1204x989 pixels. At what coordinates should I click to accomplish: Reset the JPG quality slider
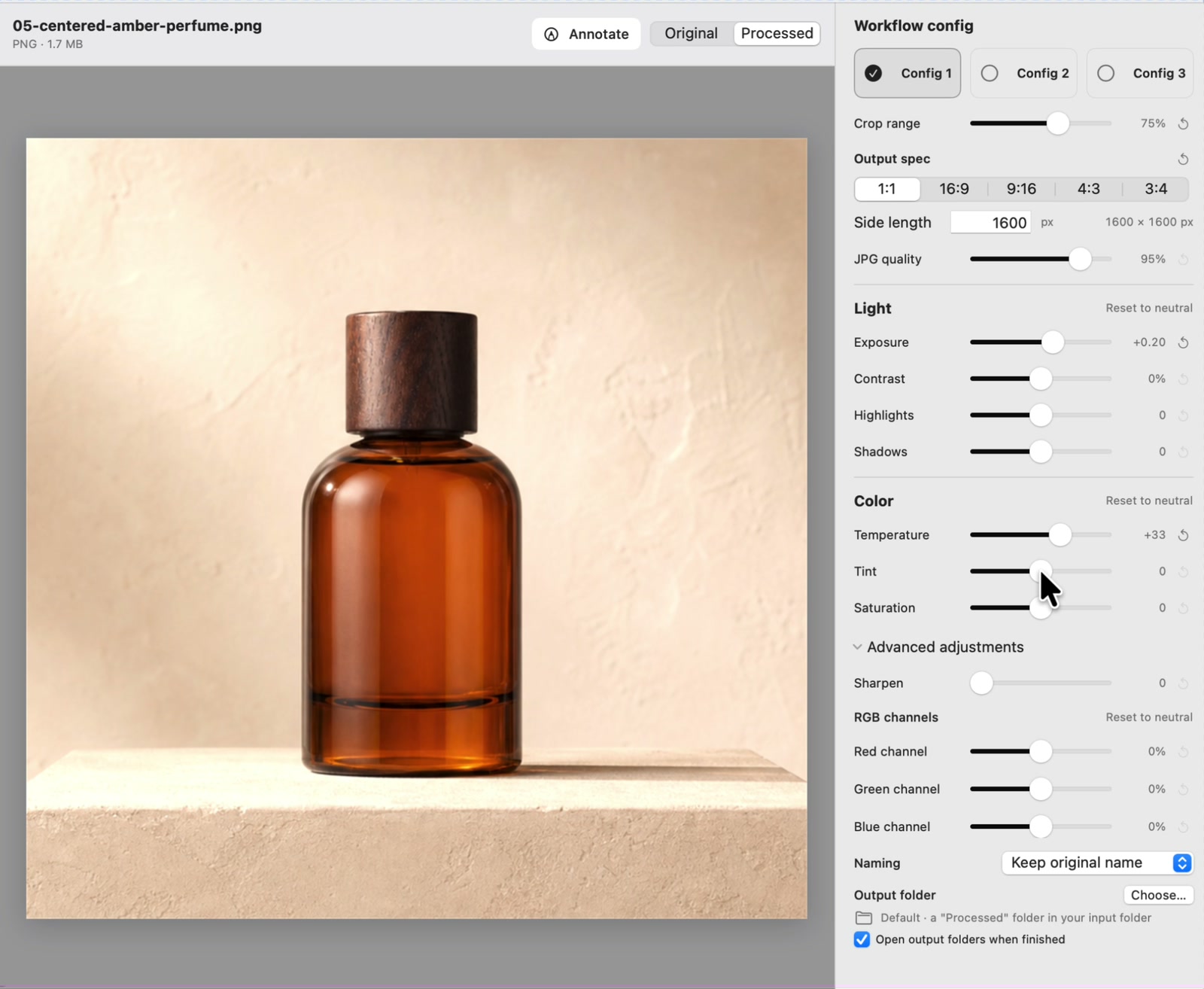(1183, 259)
